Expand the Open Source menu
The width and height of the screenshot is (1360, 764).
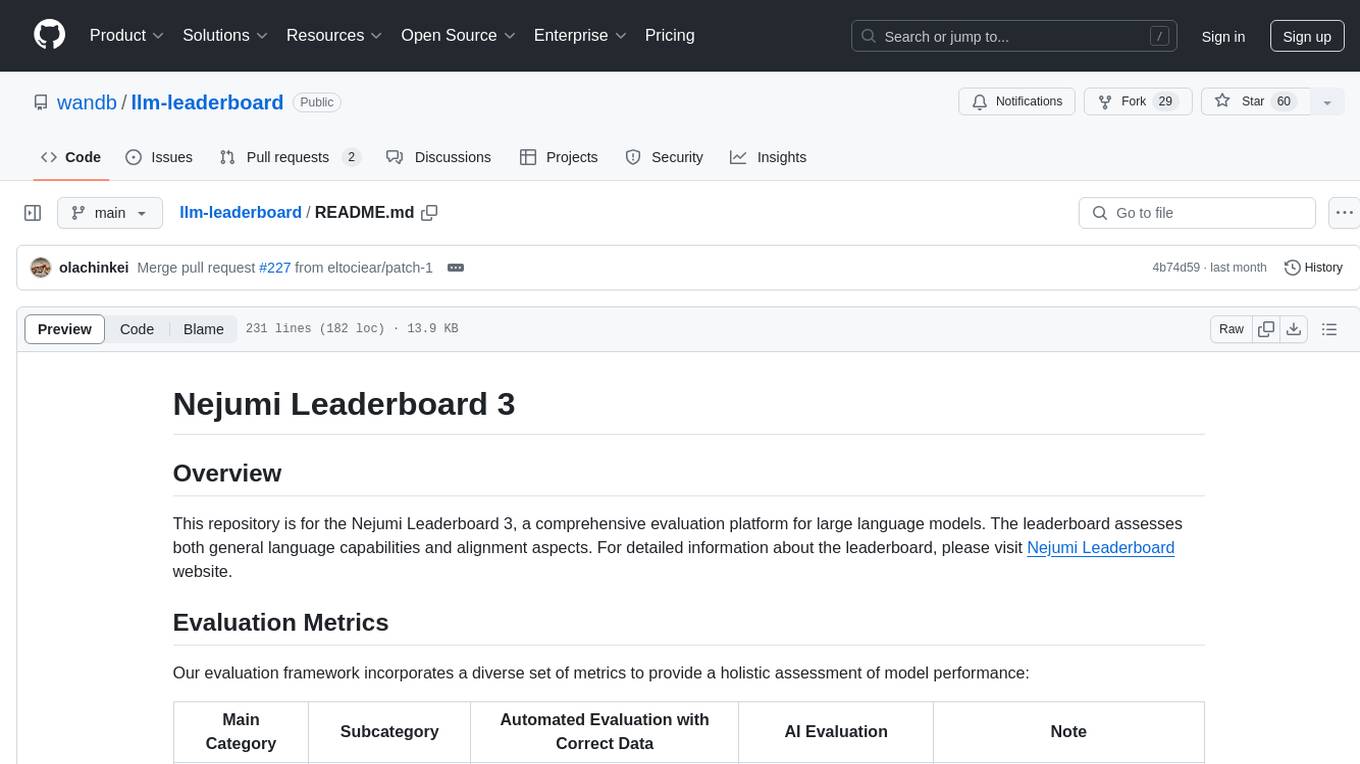458,35
